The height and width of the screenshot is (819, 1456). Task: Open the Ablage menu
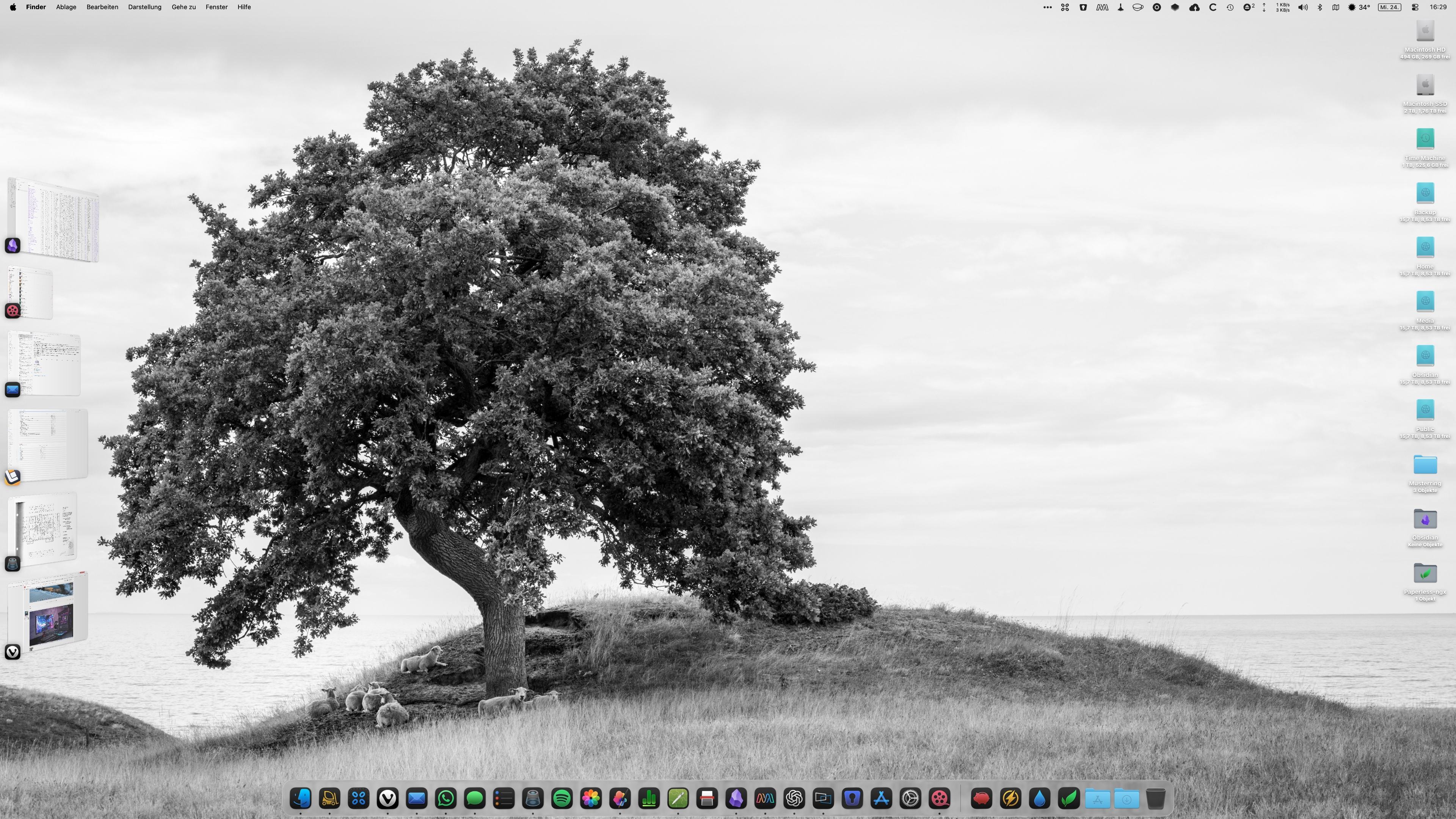coord(66,7)
